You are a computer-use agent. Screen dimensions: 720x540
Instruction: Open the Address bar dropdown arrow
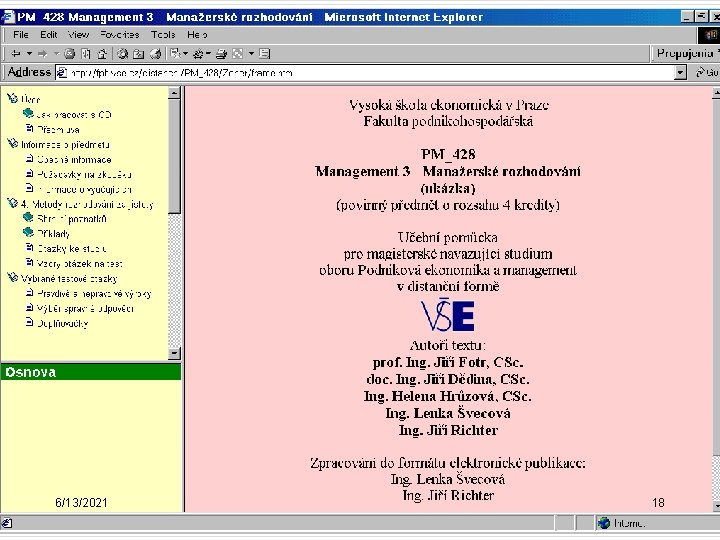(x=681, y=73)
